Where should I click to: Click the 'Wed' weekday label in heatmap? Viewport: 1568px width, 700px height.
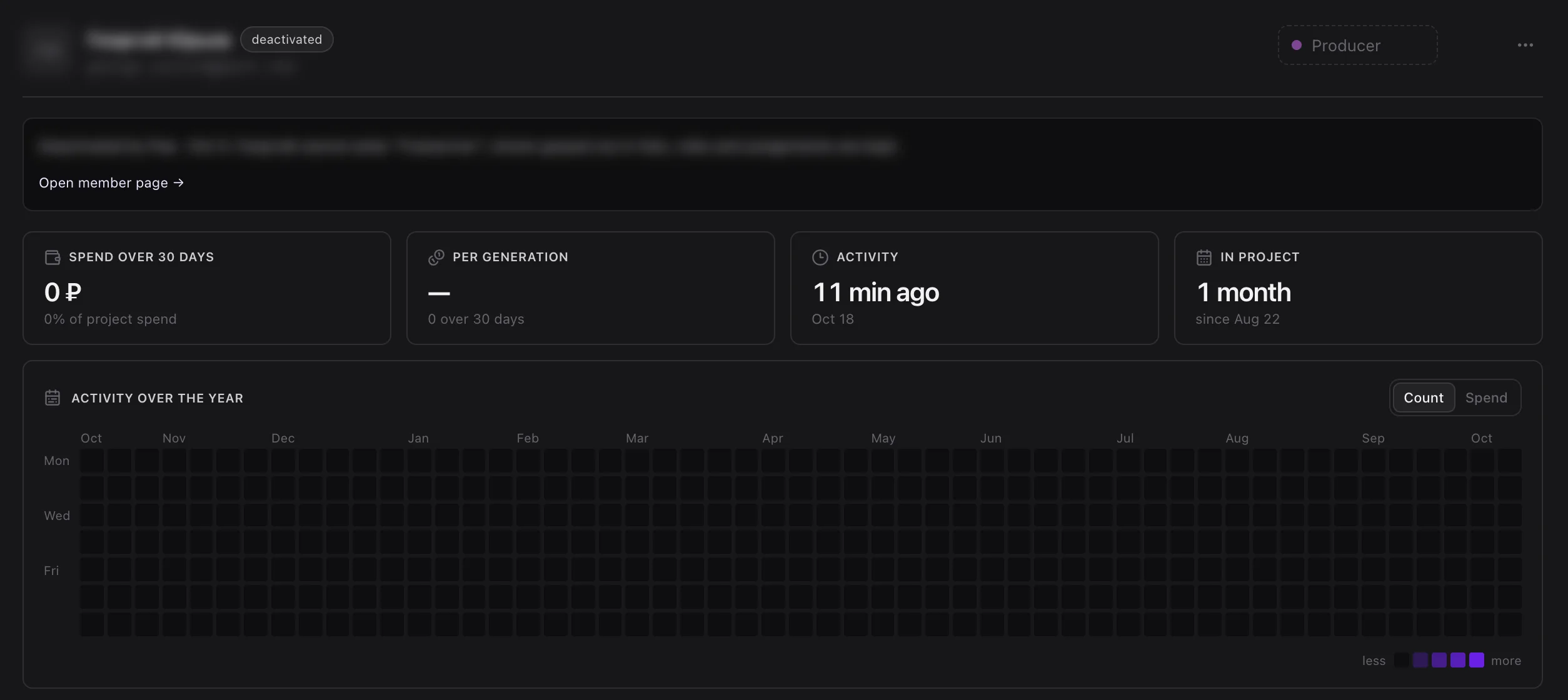[57, 516]
